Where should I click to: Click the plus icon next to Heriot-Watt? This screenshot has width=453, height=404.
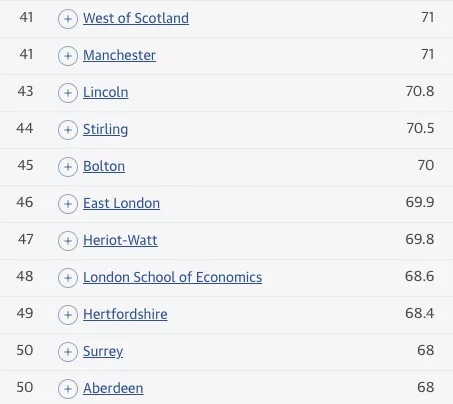pyautogui.click(x=68, y=241)
